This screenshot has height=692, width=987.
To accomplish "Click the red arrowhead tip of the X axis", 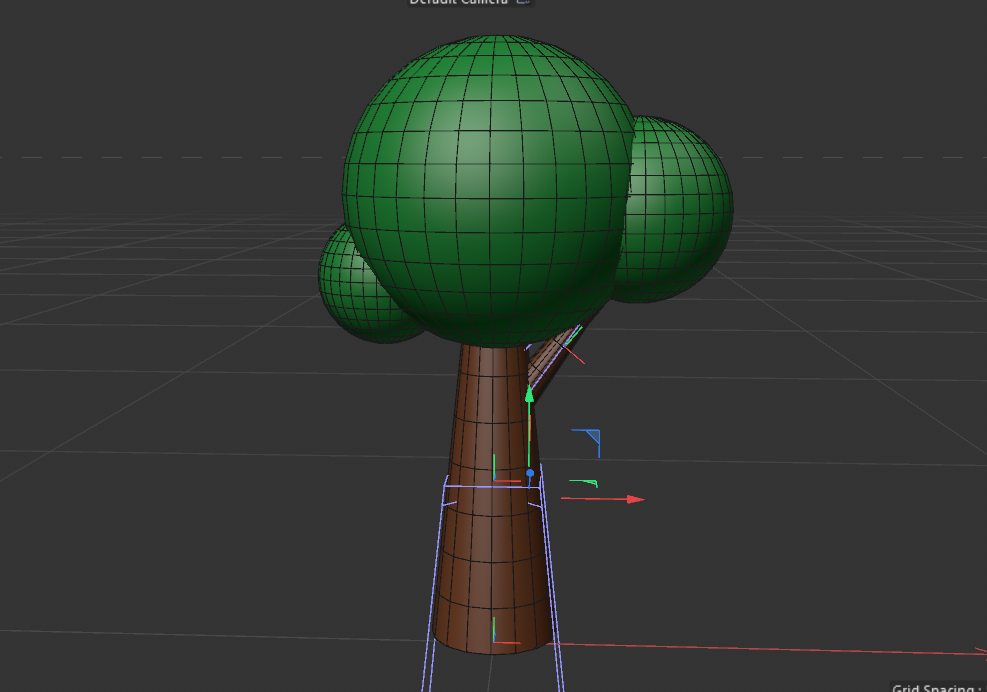I will (x=638, y=498).
